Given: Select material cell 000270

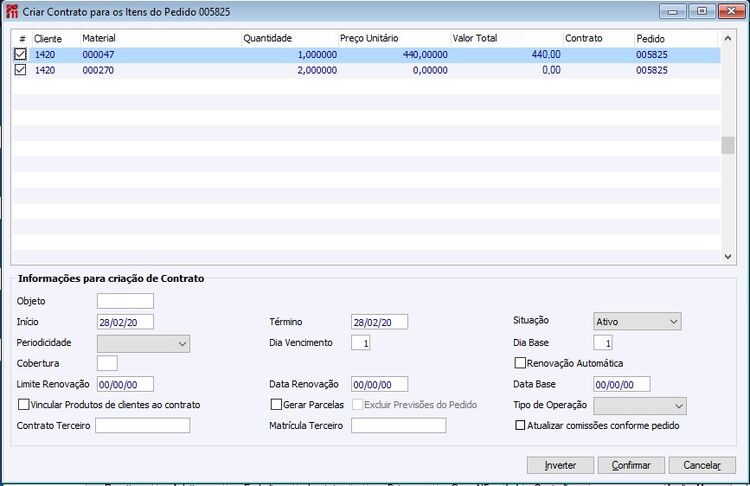Looking at the screenshot, I should 98,70.
